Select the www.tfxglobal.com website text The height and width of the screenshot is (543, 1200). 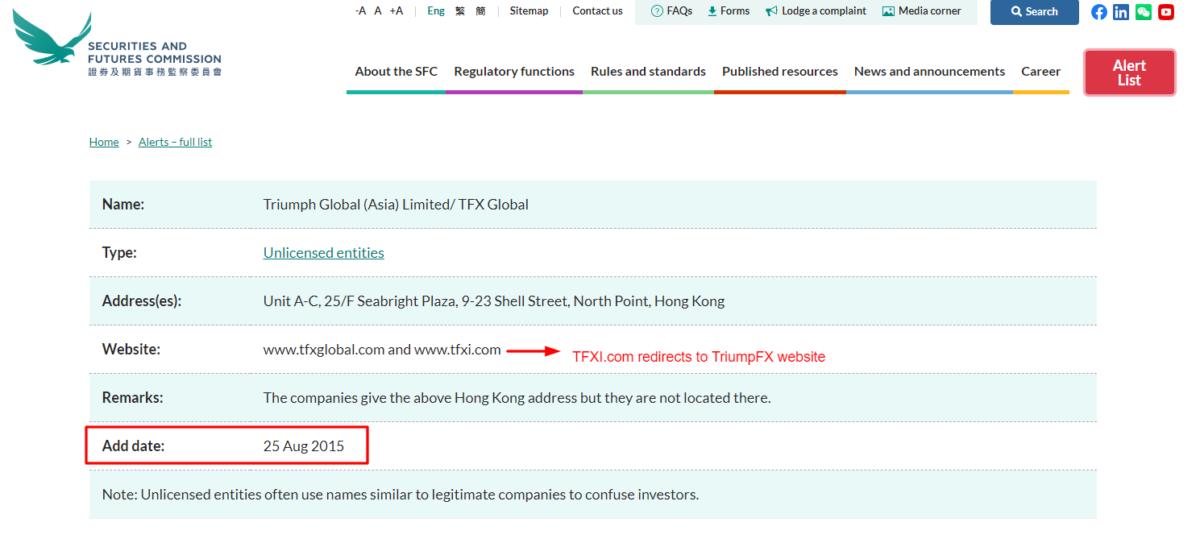tap(323, 349)
